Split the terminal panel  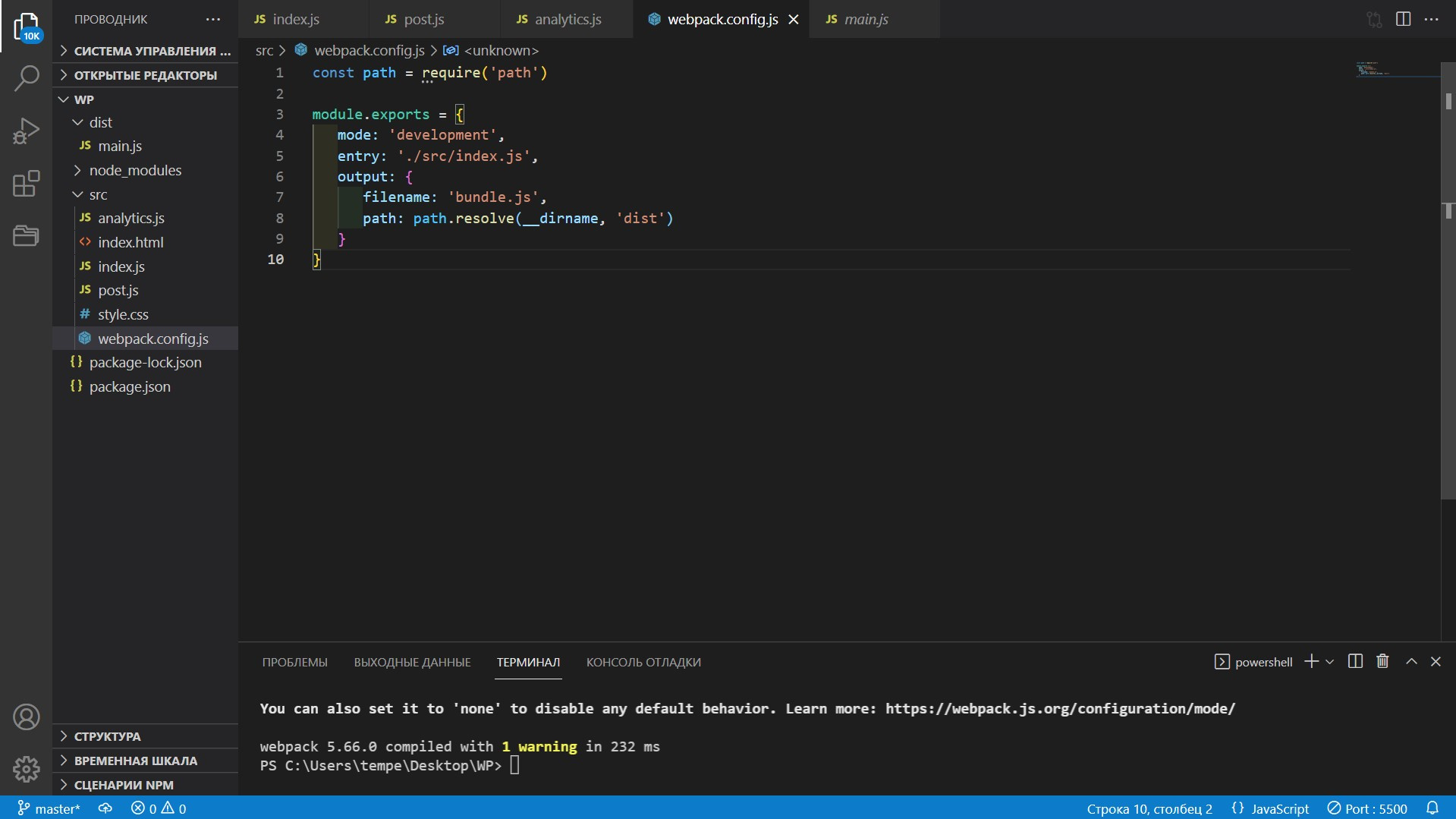pos(1355,661)
